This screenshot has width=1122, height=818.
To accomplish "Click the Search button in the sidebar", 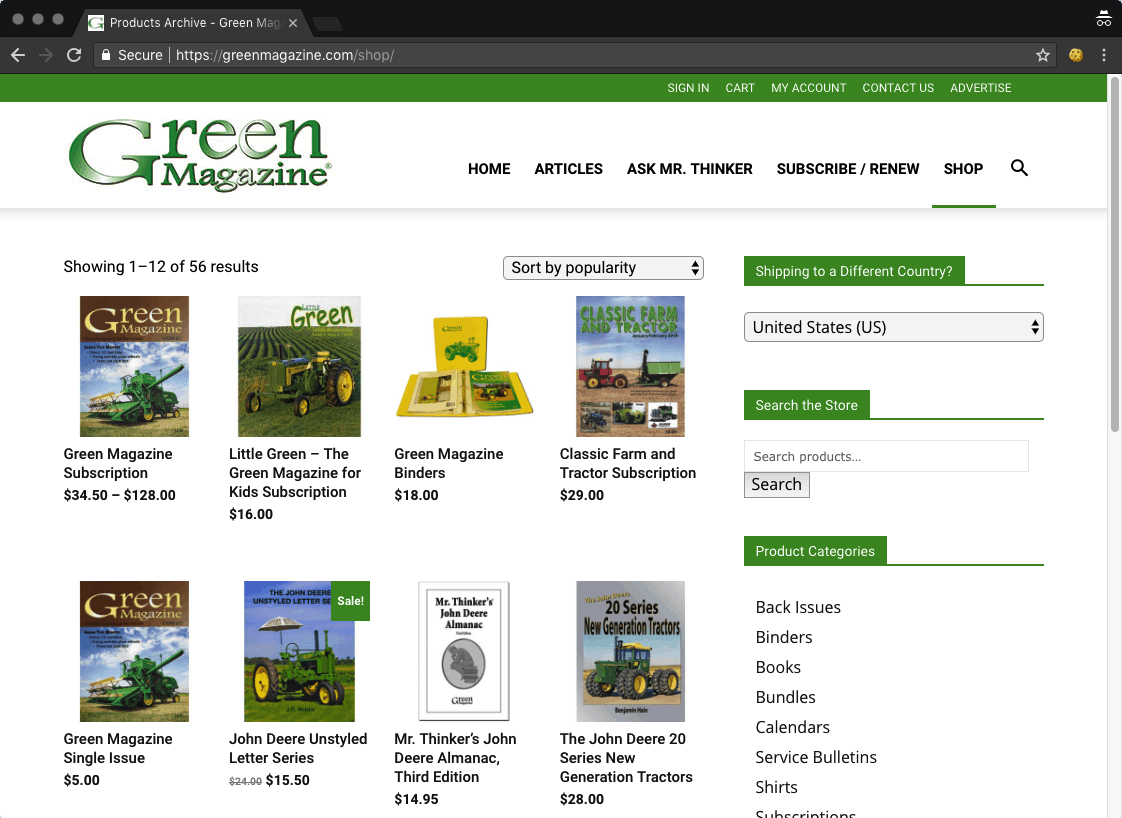I will coord(776,485).
